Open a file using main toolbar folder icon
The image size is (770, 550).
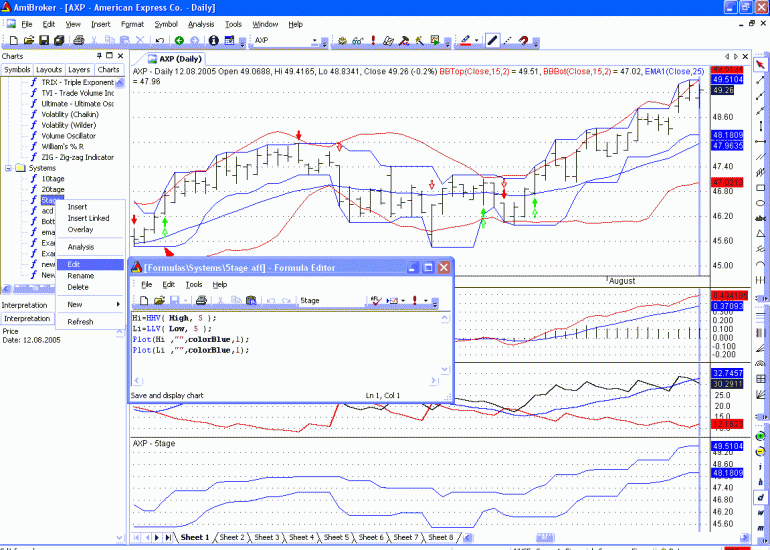(x=29, y=40)
